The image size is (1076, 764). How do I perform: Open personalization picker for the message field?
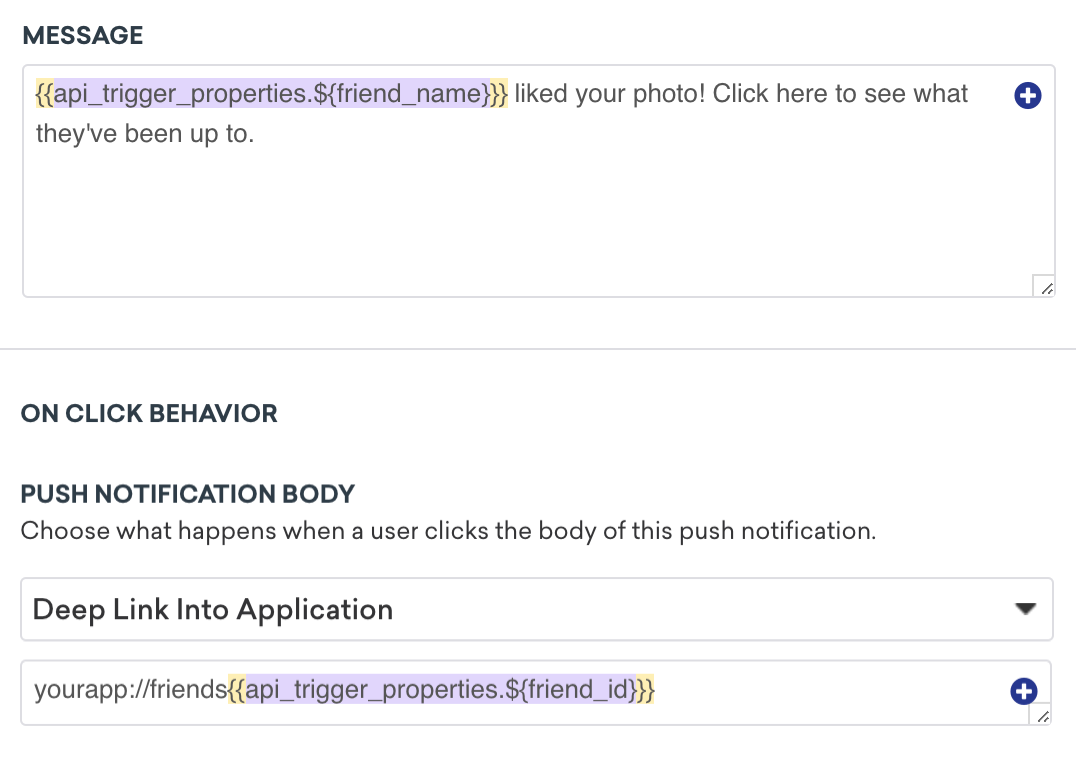pos(1027,95)
